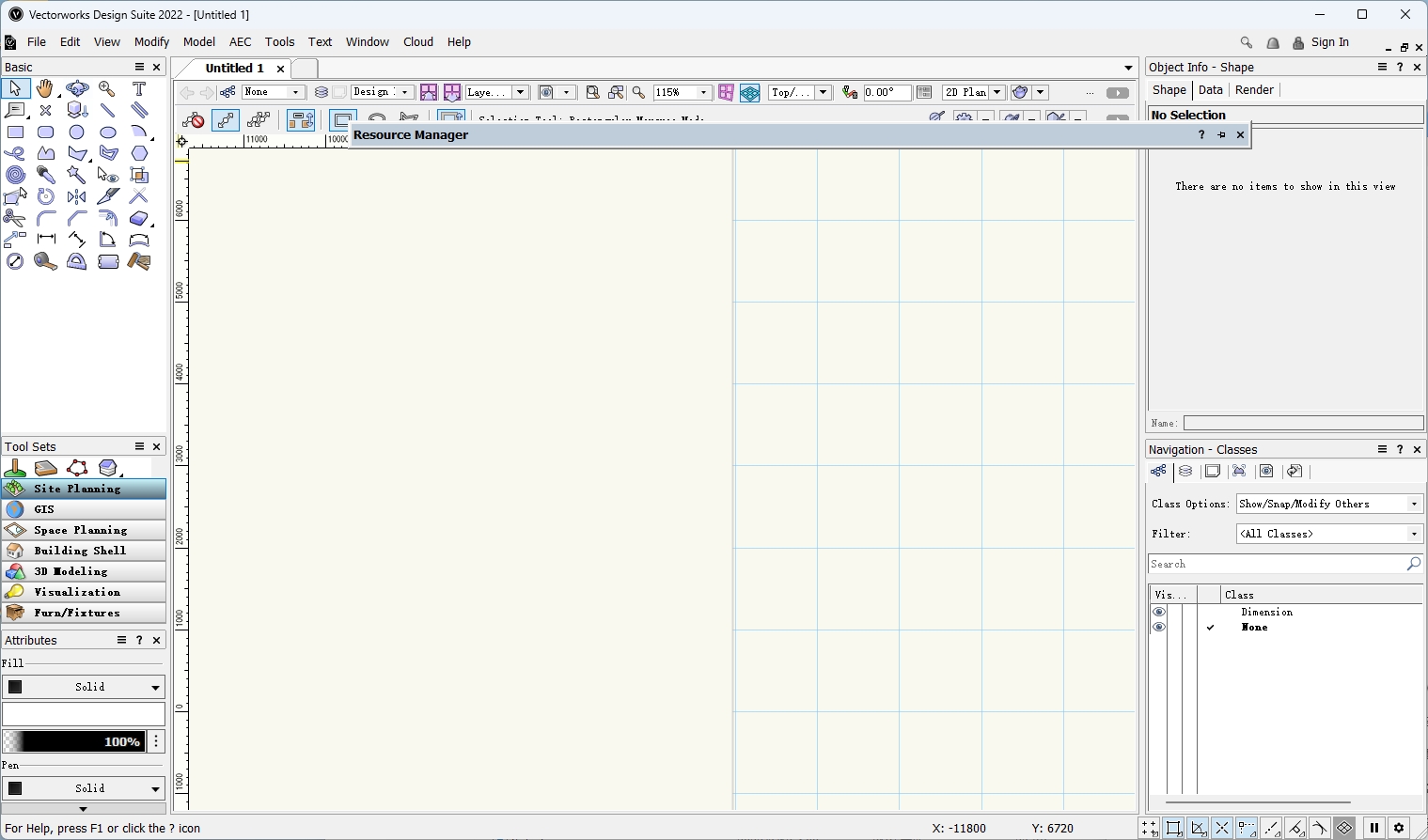
Task: Click the fill opacity 100% slider
Action: [x=73, y=741]
